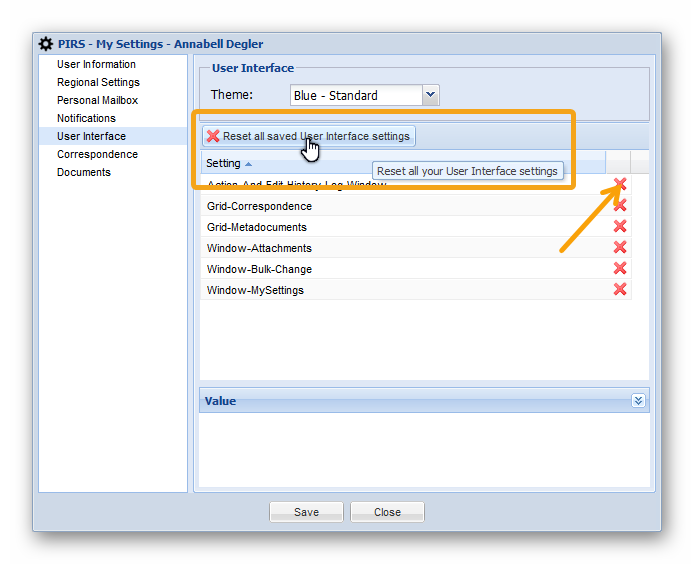Screen dimensions: 694x564
Task: Open Notifications settings page
Action: (x=86, y=118)
